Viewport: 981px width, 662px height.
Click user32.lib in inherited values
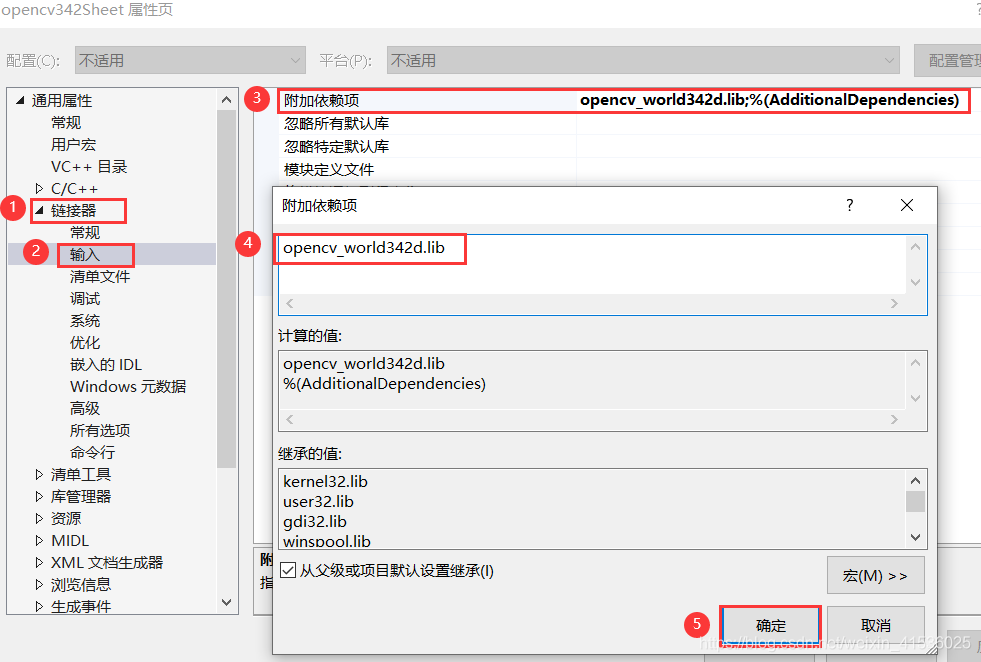318,501
